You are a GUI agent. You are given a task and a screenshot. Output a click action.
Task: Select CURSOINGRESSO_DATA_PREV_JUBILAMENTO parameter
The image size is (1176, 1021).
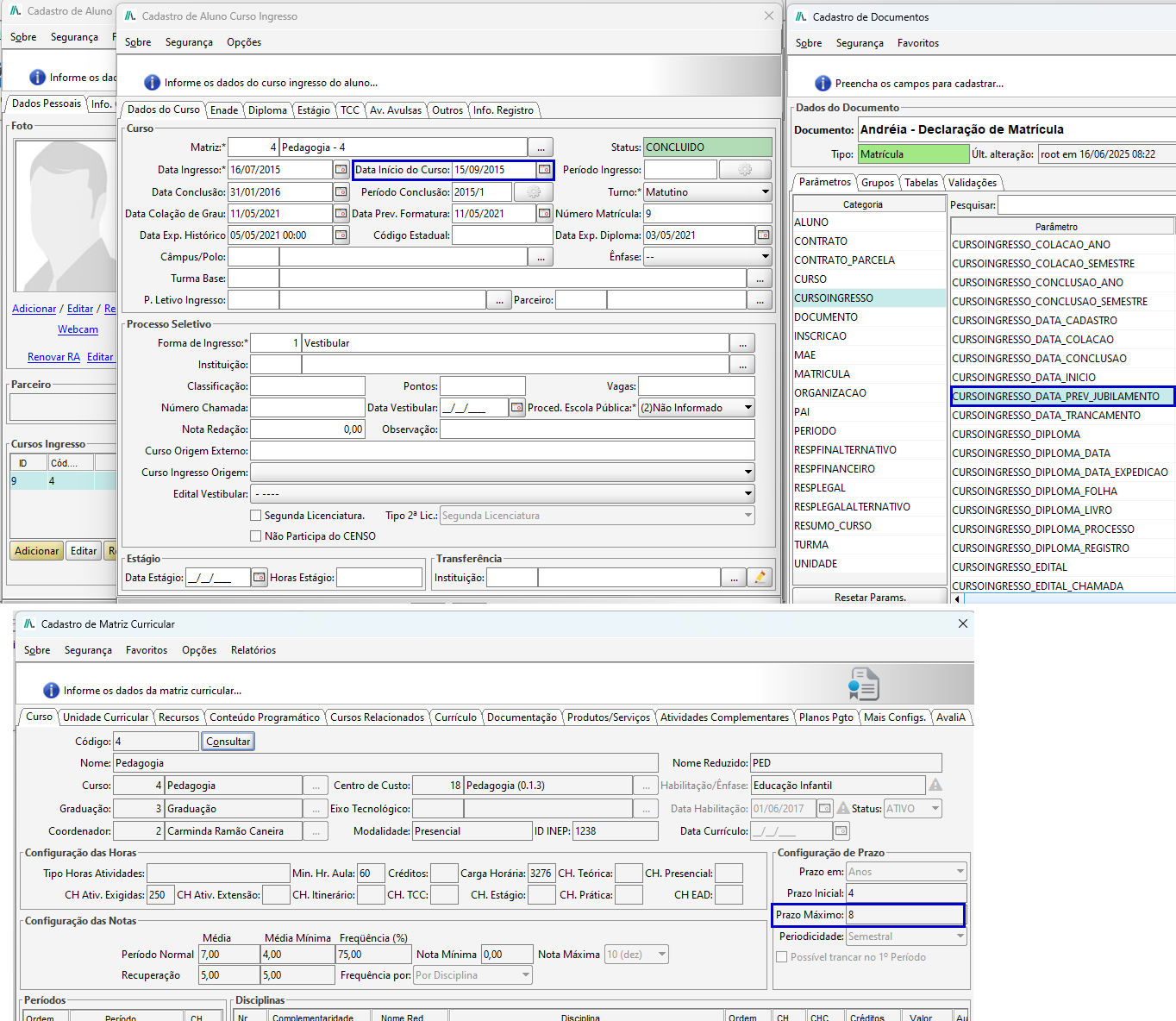[x=1062, y=397]
